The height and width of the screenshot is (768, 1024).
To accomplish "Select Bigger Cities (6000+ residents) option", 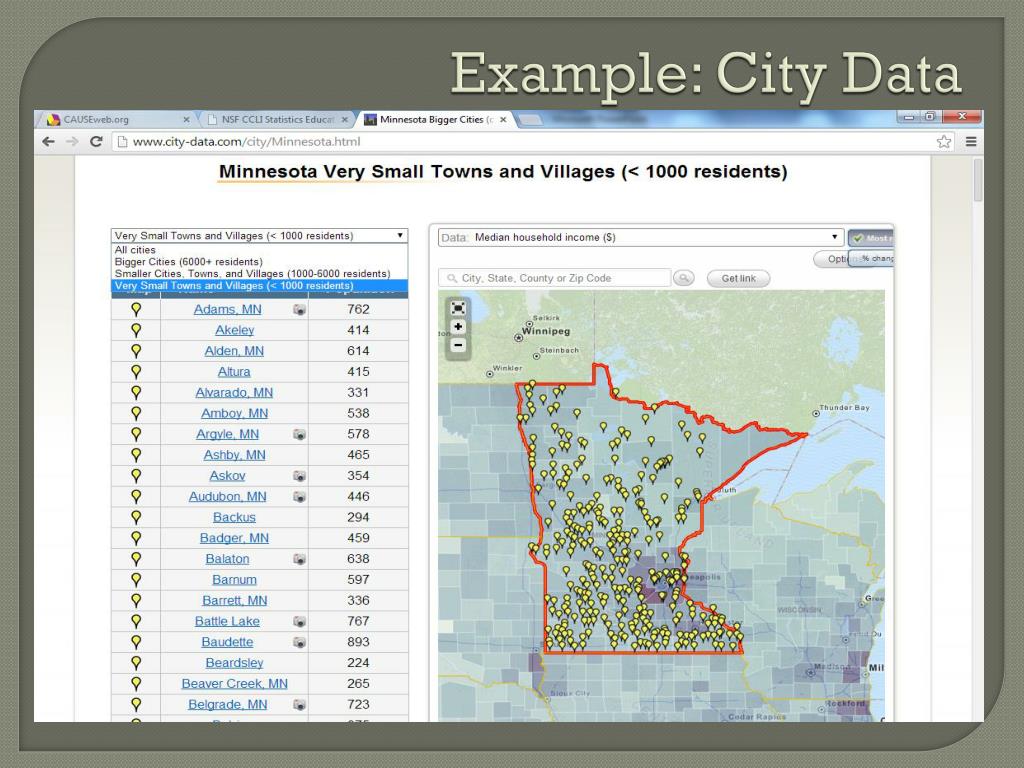I will point(259,262).
